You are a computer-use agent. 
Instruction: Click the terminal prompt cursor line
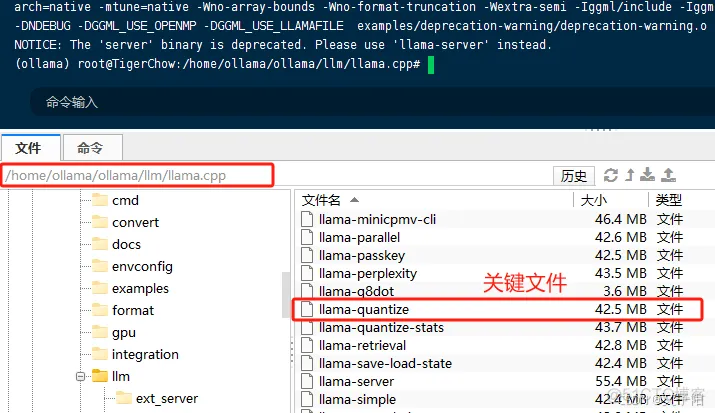[x=223, y=64]
